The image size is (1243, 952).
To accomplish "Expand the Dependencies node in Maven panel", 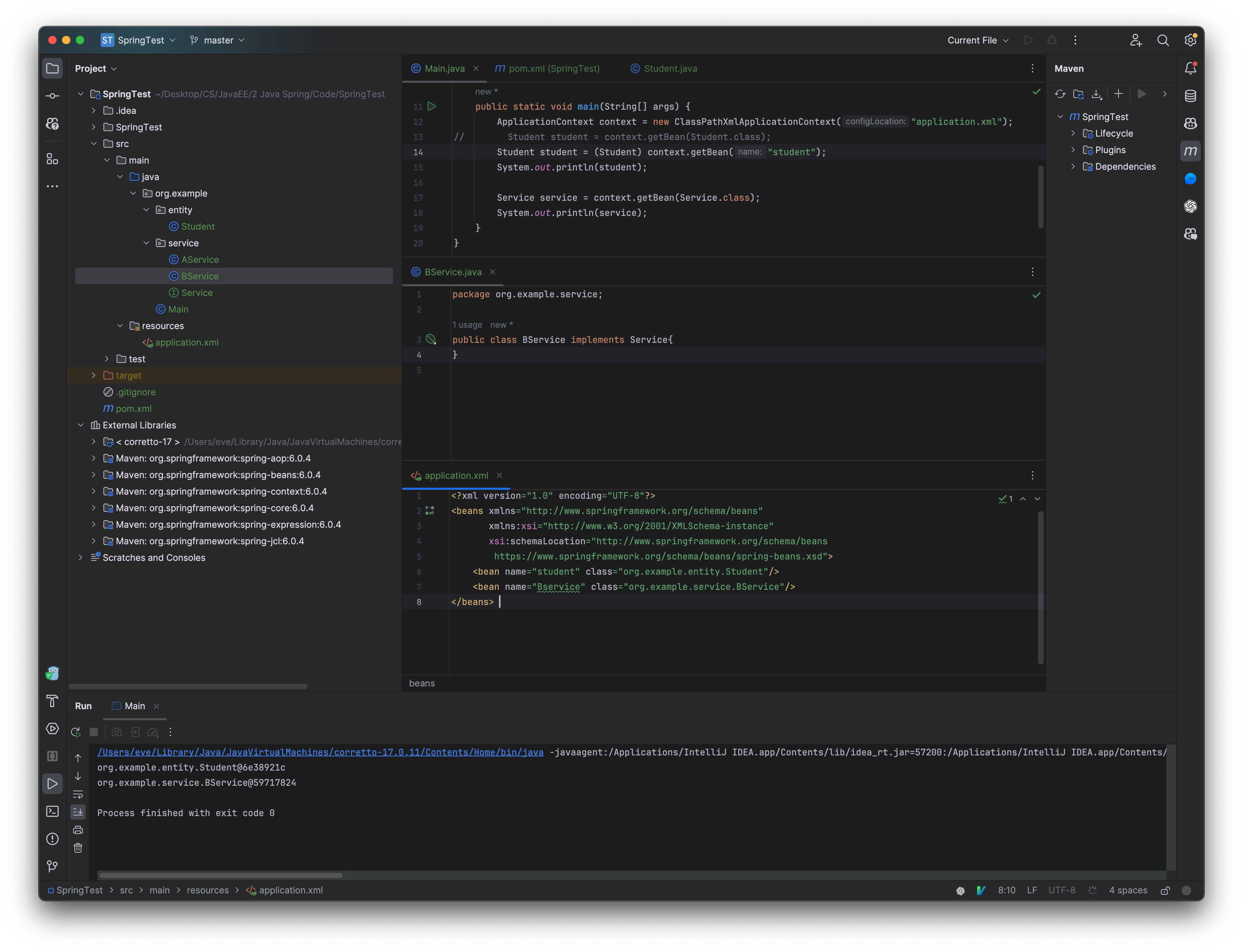I will 1074,166.
